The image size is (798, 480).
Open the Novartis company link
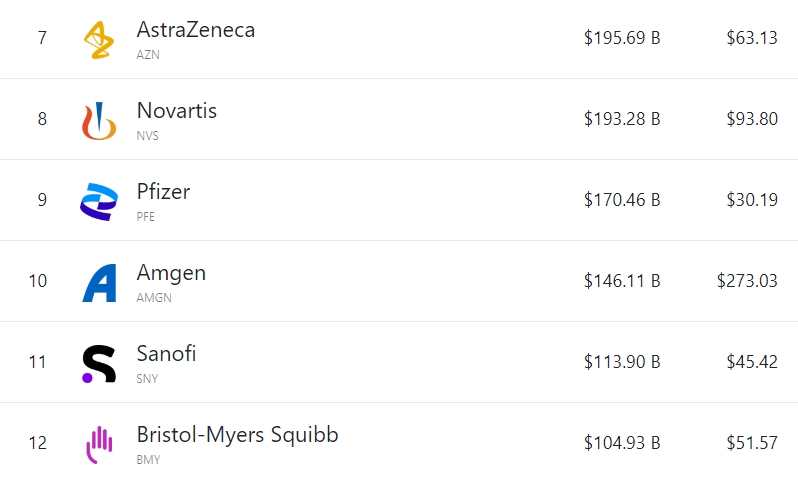pyautogui.click(x=177, y=111)
